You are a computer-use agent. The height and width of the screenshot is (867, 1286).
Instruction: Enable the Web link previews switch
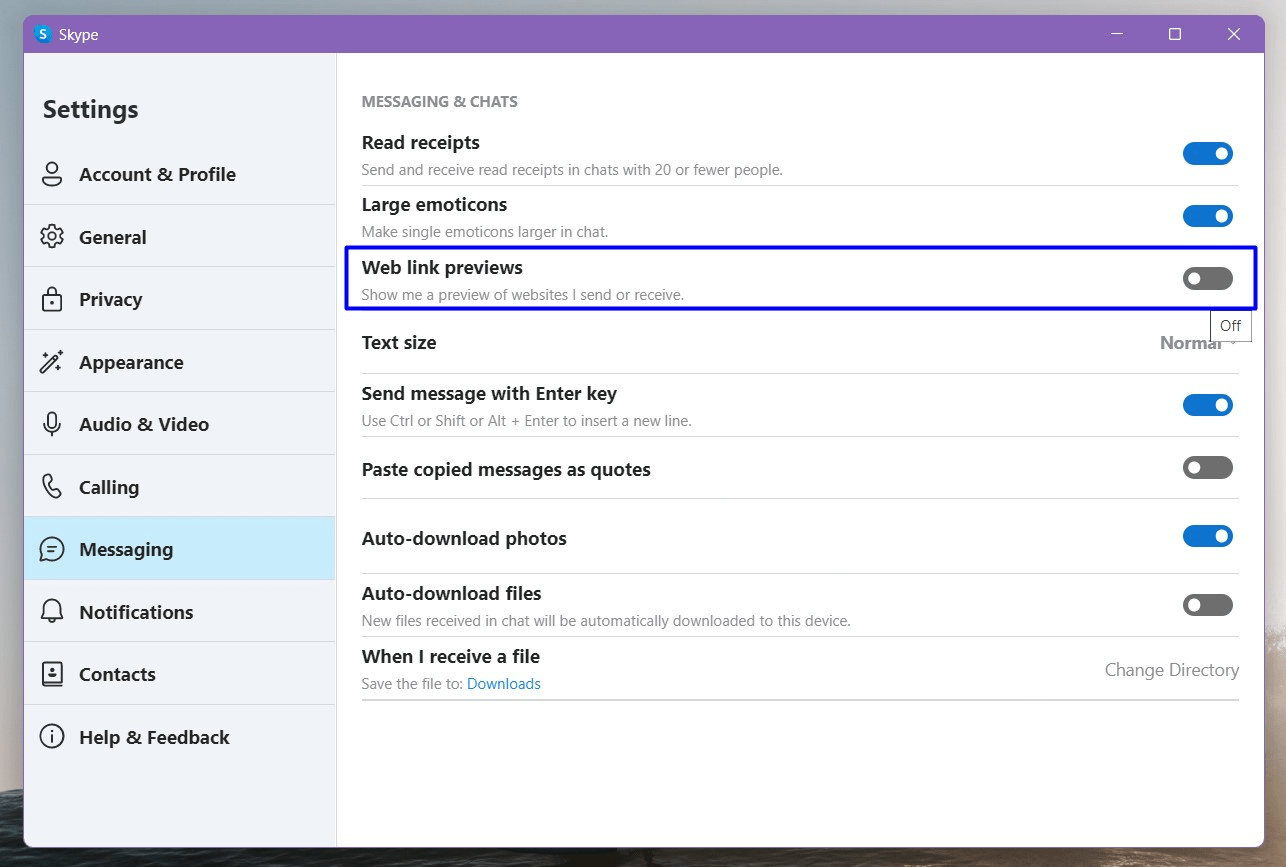[x=1207, y=279]
